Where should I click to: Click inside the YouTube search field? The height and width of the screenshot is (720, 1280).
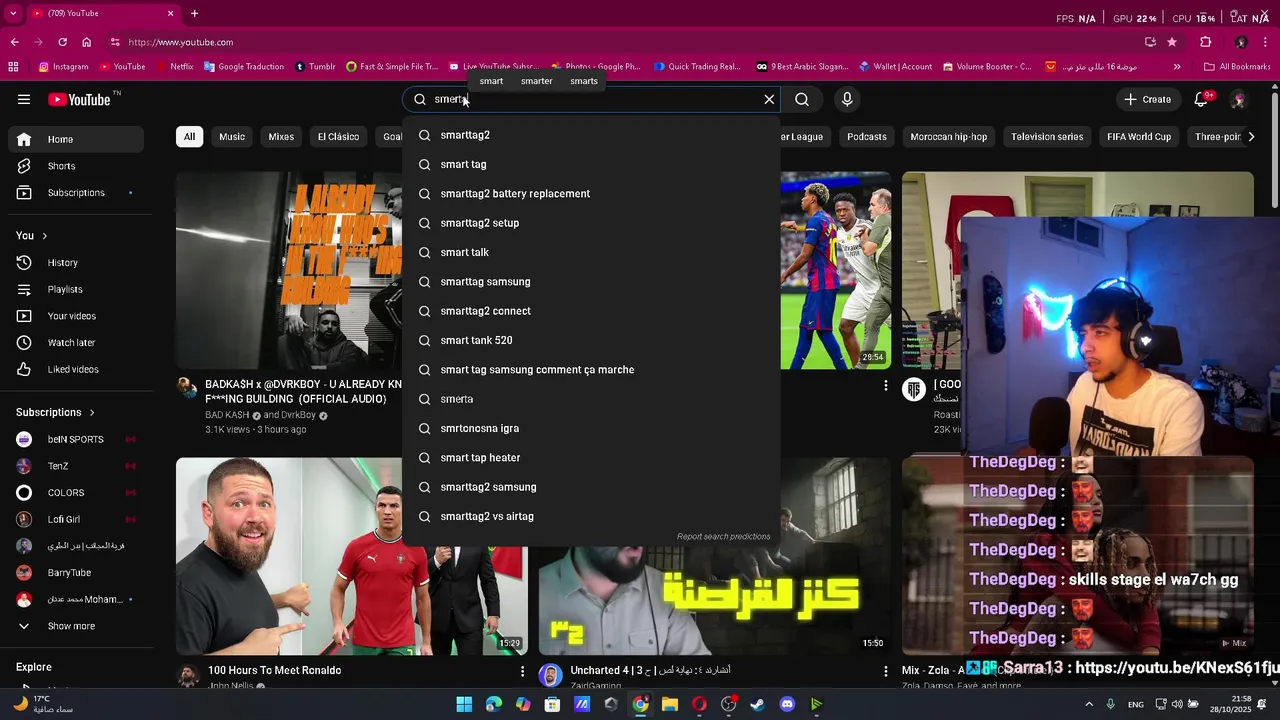pyautogui.click(x=590, y=99)
